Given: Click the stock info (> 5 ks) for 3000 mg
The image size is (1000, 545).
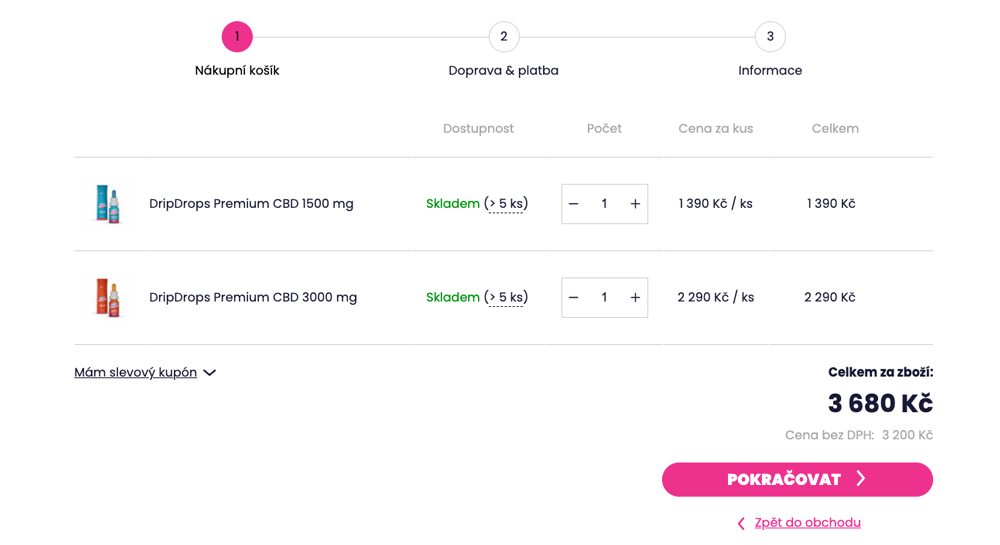Looking at the screenshot, I should pos(506,298).
